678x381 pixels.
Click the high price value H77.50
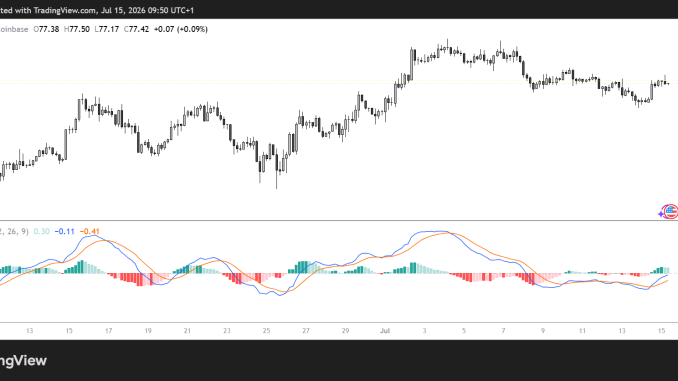[77, 29]
